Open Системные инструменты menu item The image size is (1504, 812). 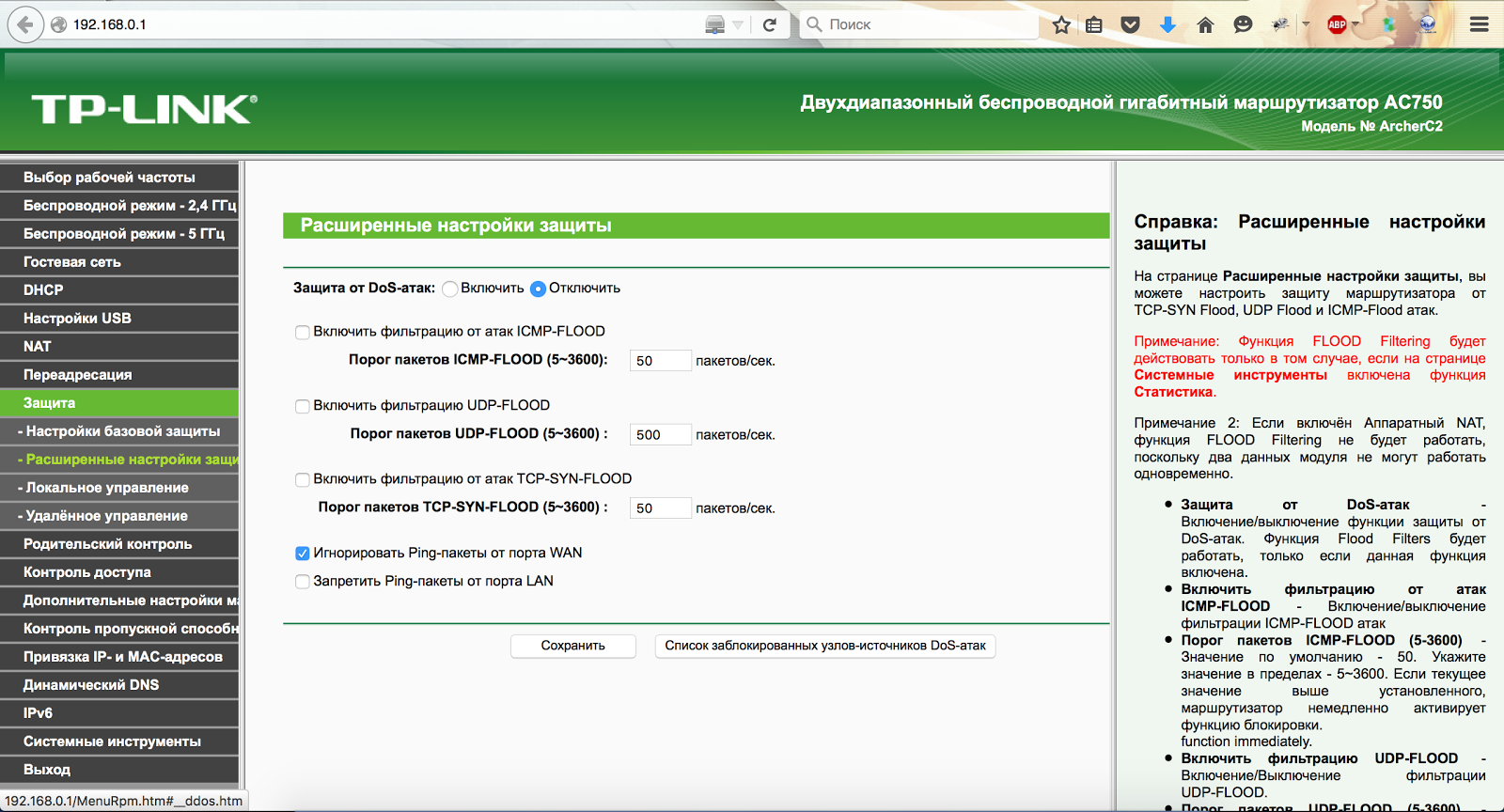(119, 741)
